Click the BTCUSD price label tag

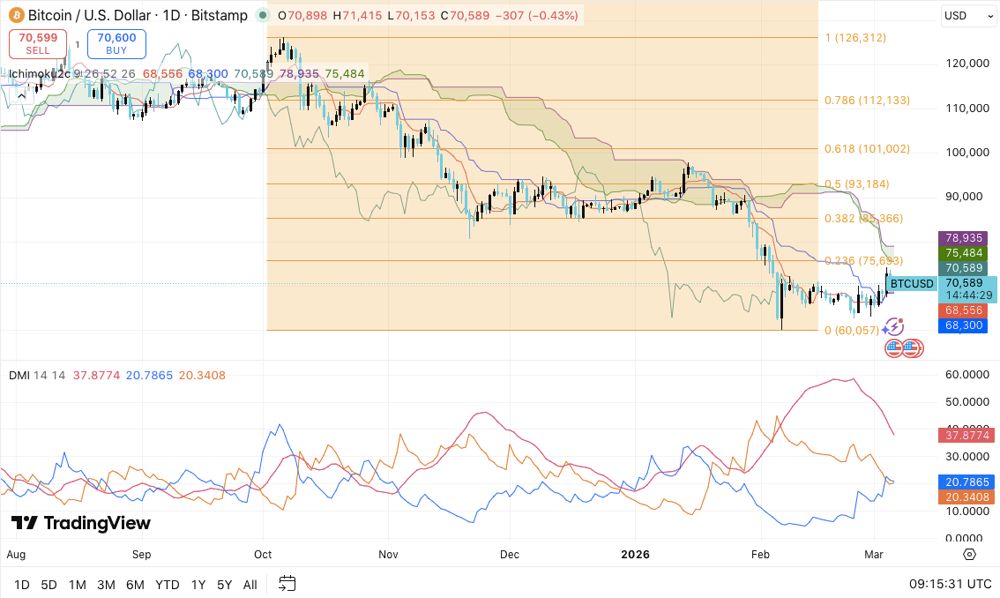coord(911,284)
